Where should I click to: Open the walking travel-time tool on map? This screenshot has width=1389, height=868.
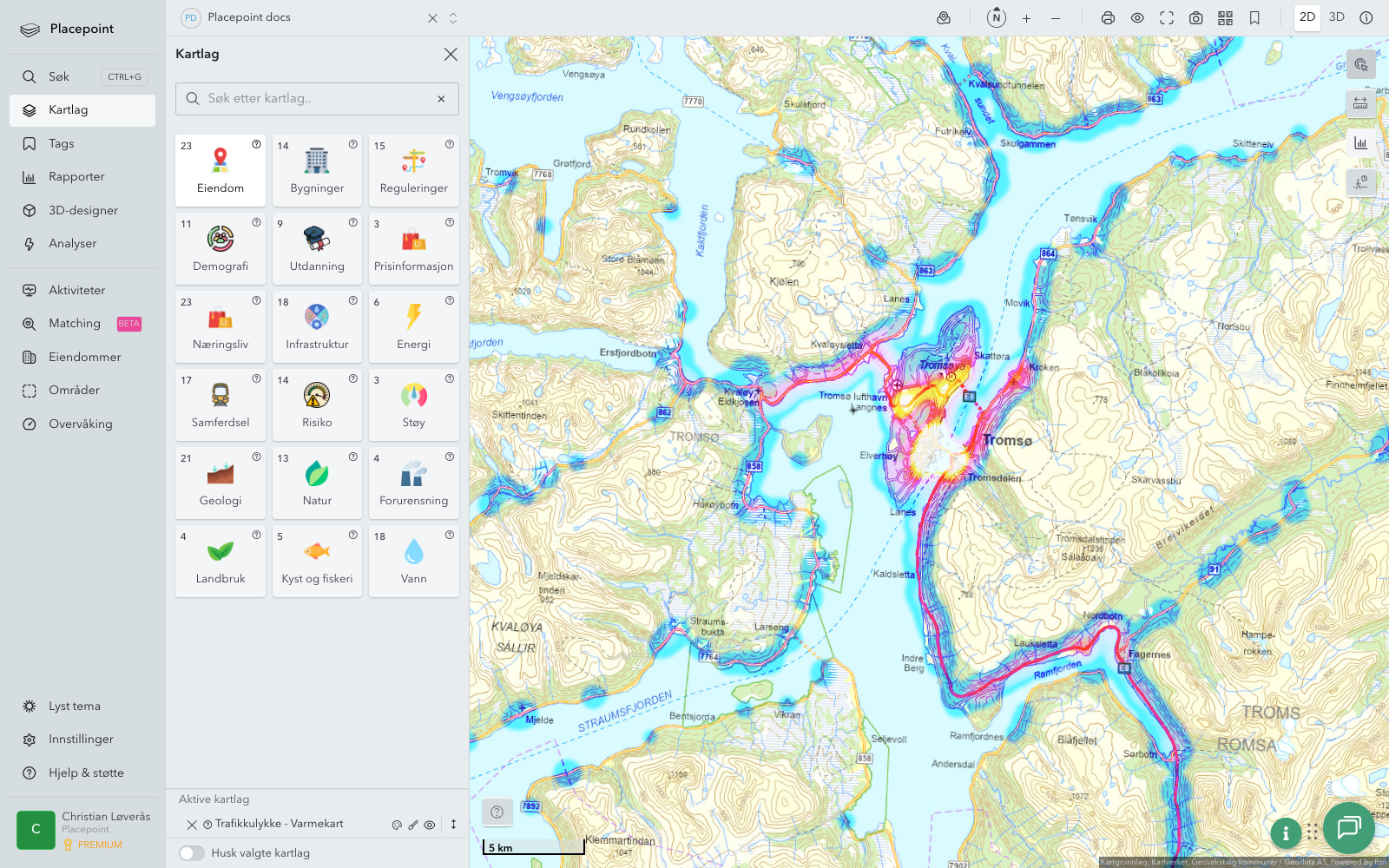click(1360, 182)
